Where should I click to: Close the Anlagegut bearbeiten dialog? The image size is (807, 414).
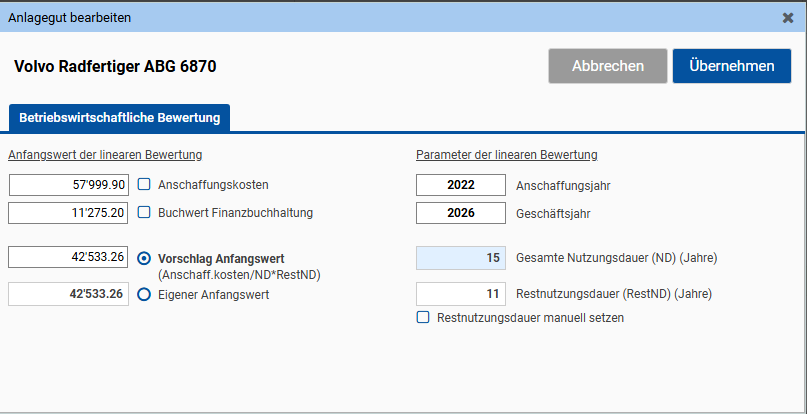787,18
